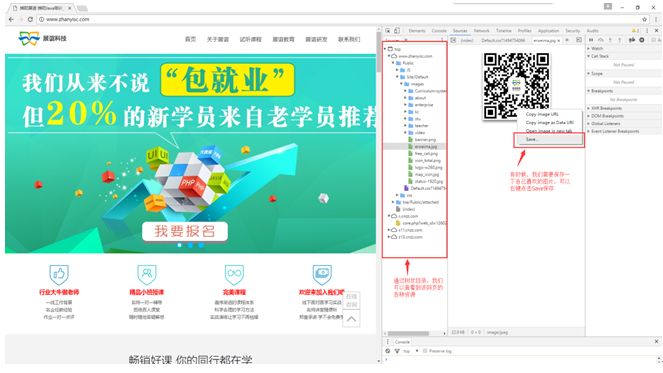This screenshot has width=663, height=373.
Task: Click the web page vertical scrollbar
Action: 378,53
